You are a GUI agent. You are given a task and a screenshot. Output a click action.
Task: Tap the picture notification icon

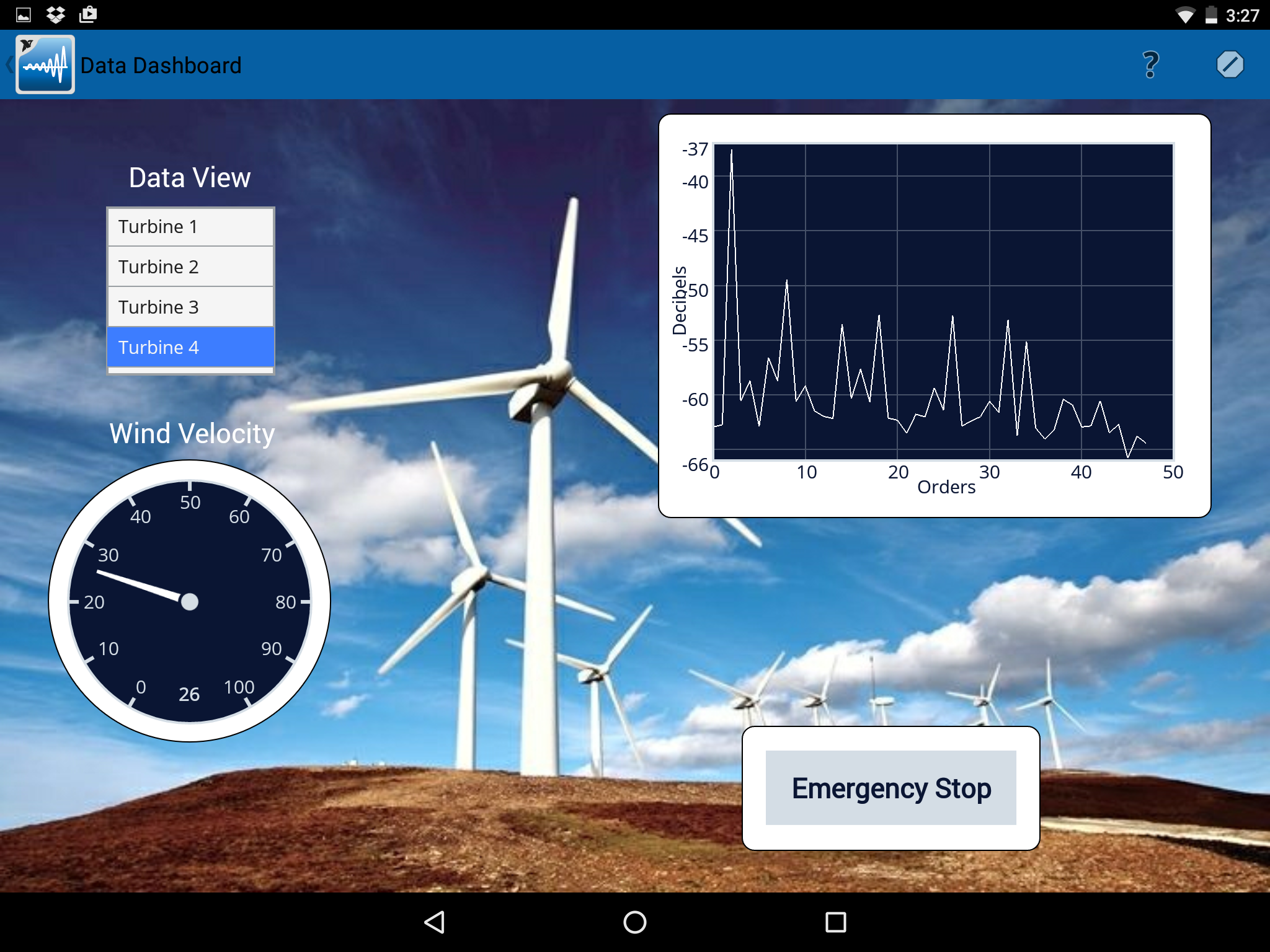(x=24, y=14)
